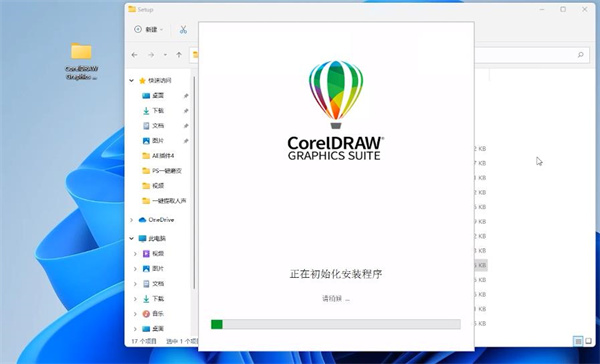Switch Explorer to details view icon
This screenshot has height=364, width=600.
(578, 341)
